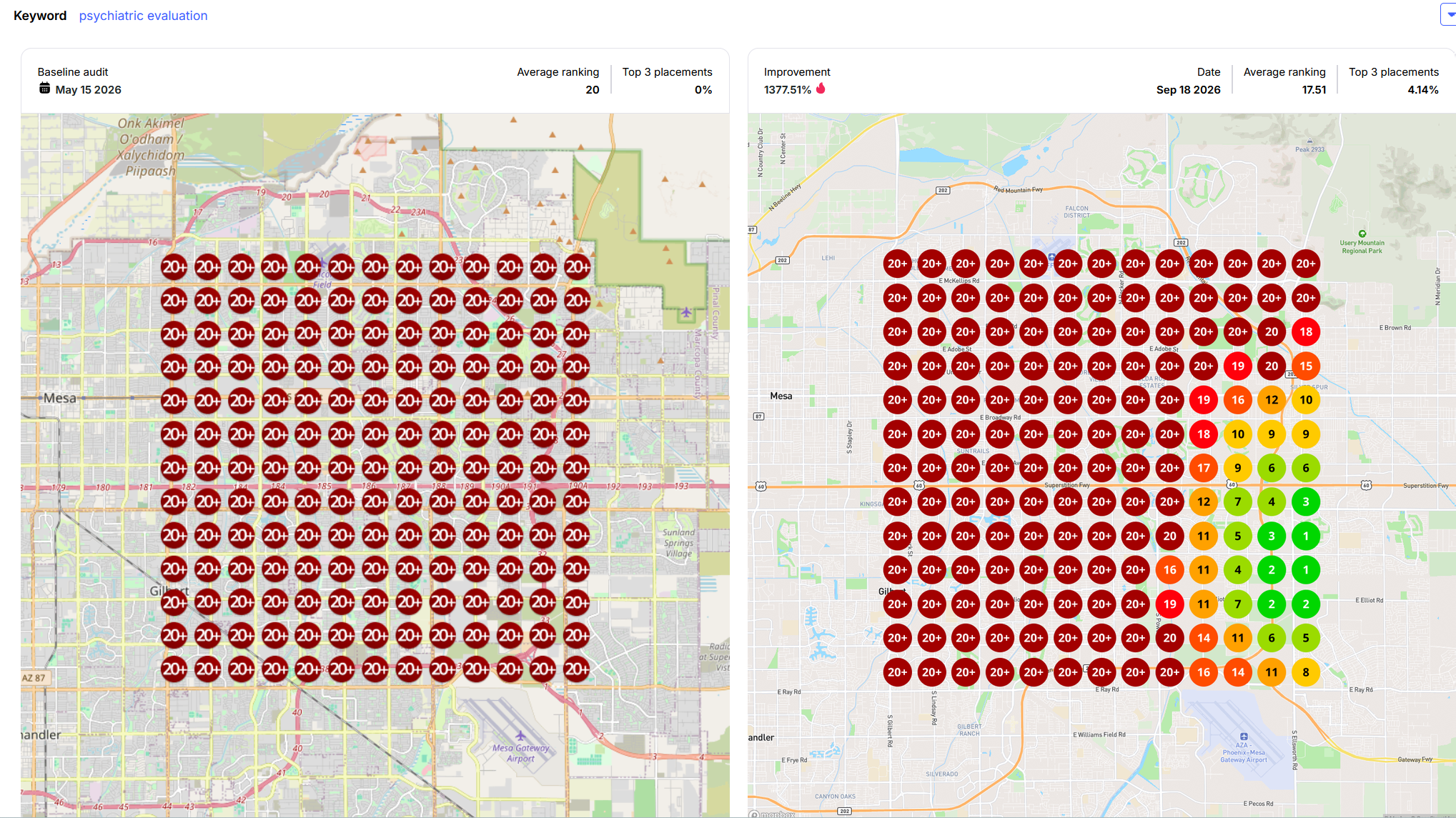Click the E Elliot Rd label on right map

click(x=1369, y=600)
